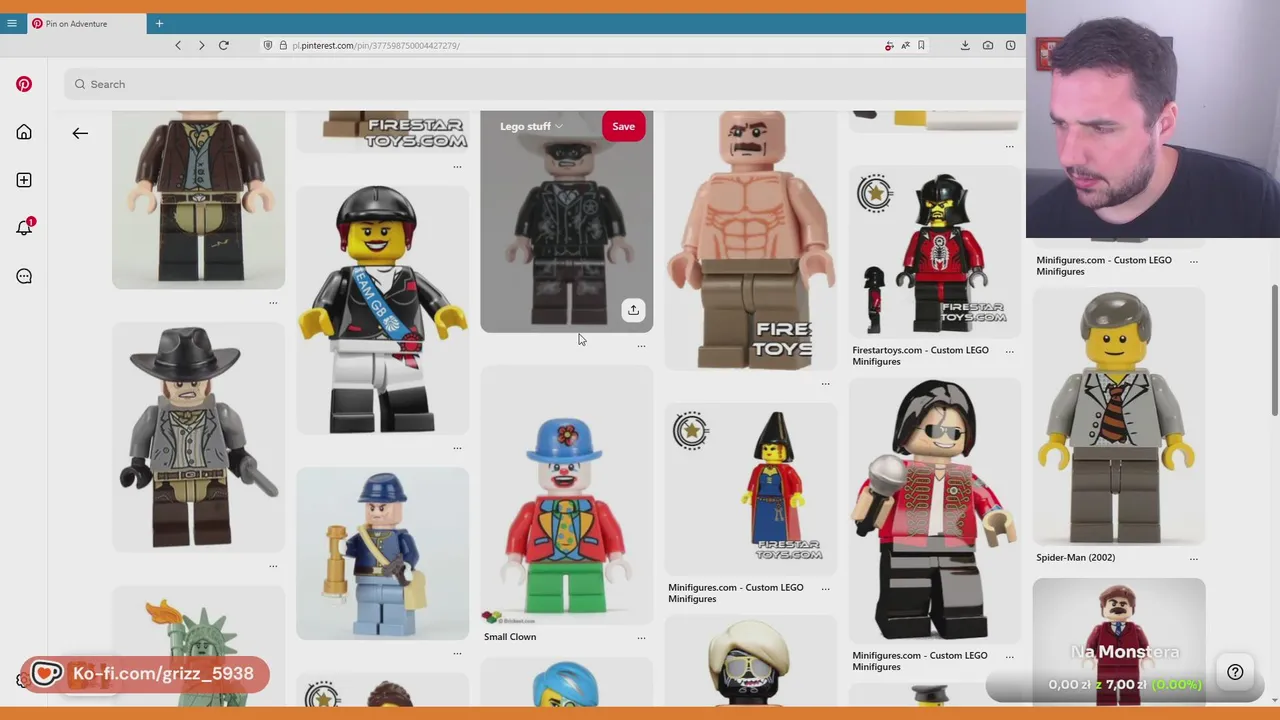Viewport: 1280px width, 720px height.
Task: Open the gray suit Spider-Man (2002) pin image
Action: tap(1118, 417)
